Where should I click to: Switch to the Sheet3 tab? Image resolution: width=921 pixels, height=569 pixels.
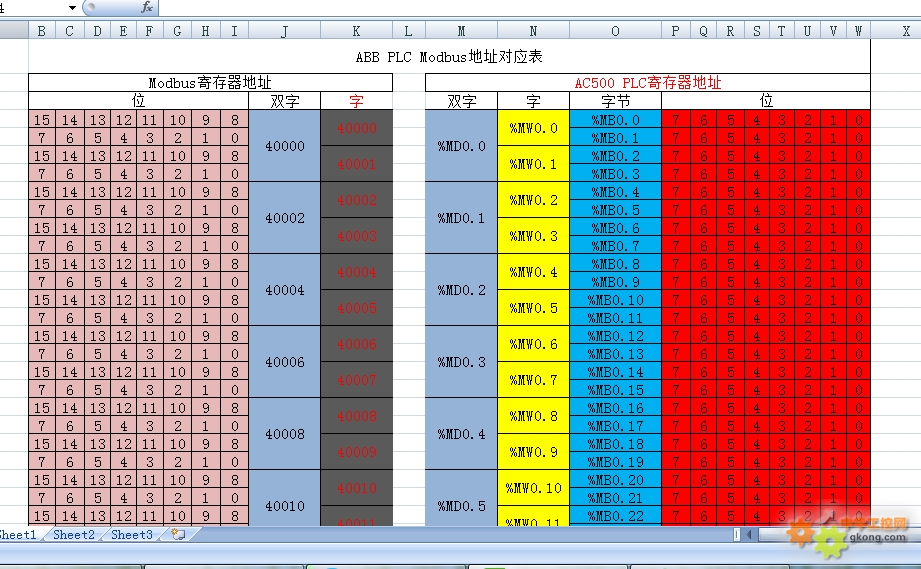point(132,534)
